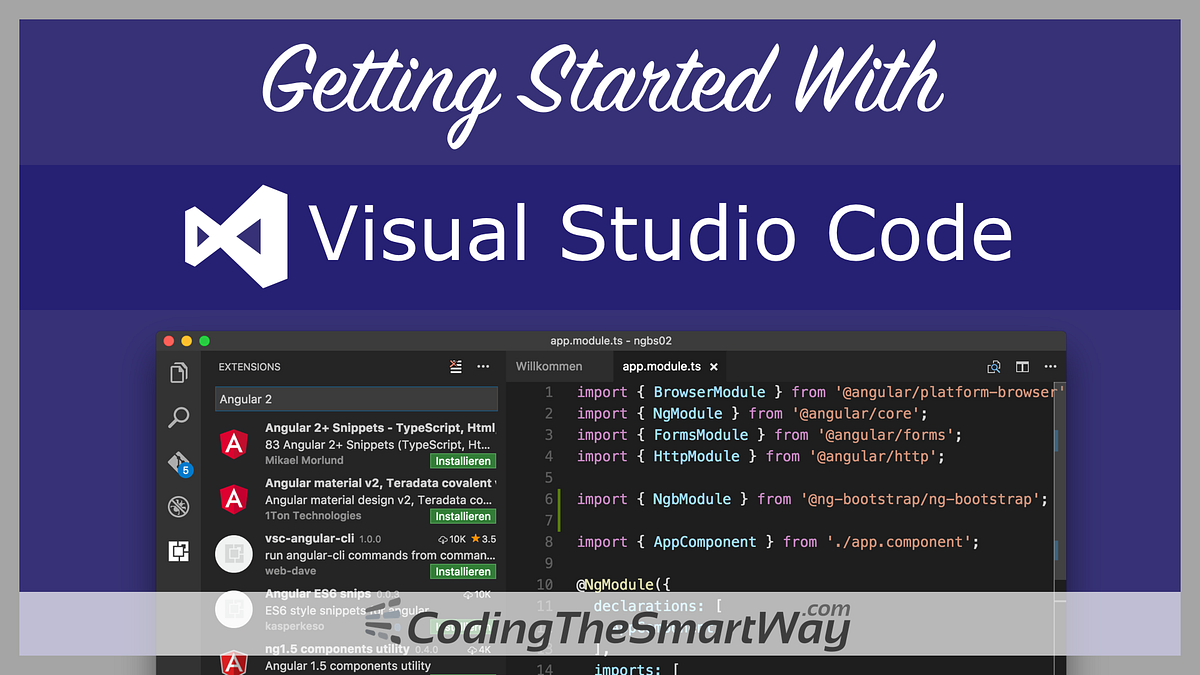
Task: Select the app.module.ts tab
Action: [x=665, y=366]
